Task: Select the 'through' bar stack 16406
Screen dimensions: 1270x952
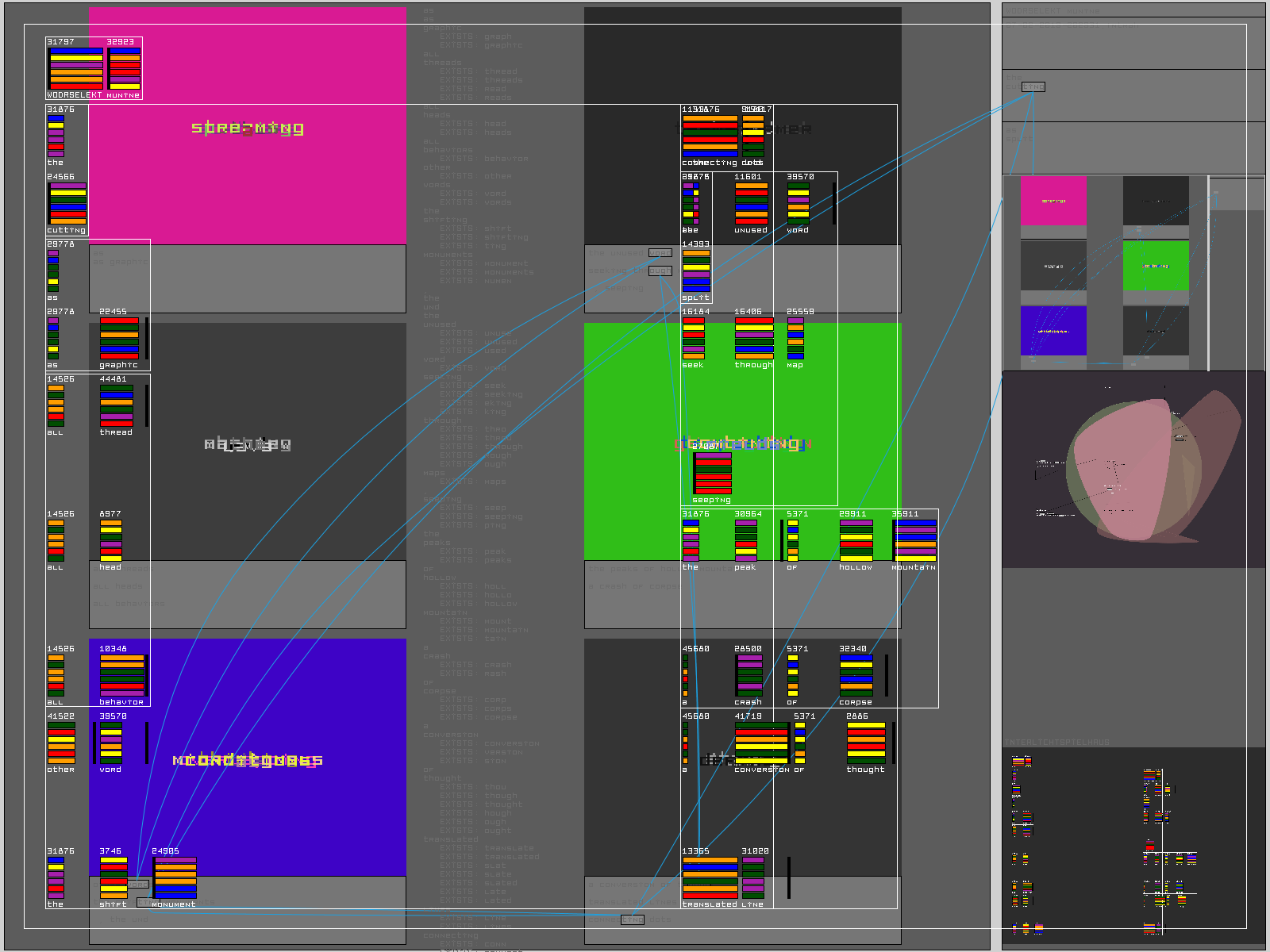Action: point(754,338)
